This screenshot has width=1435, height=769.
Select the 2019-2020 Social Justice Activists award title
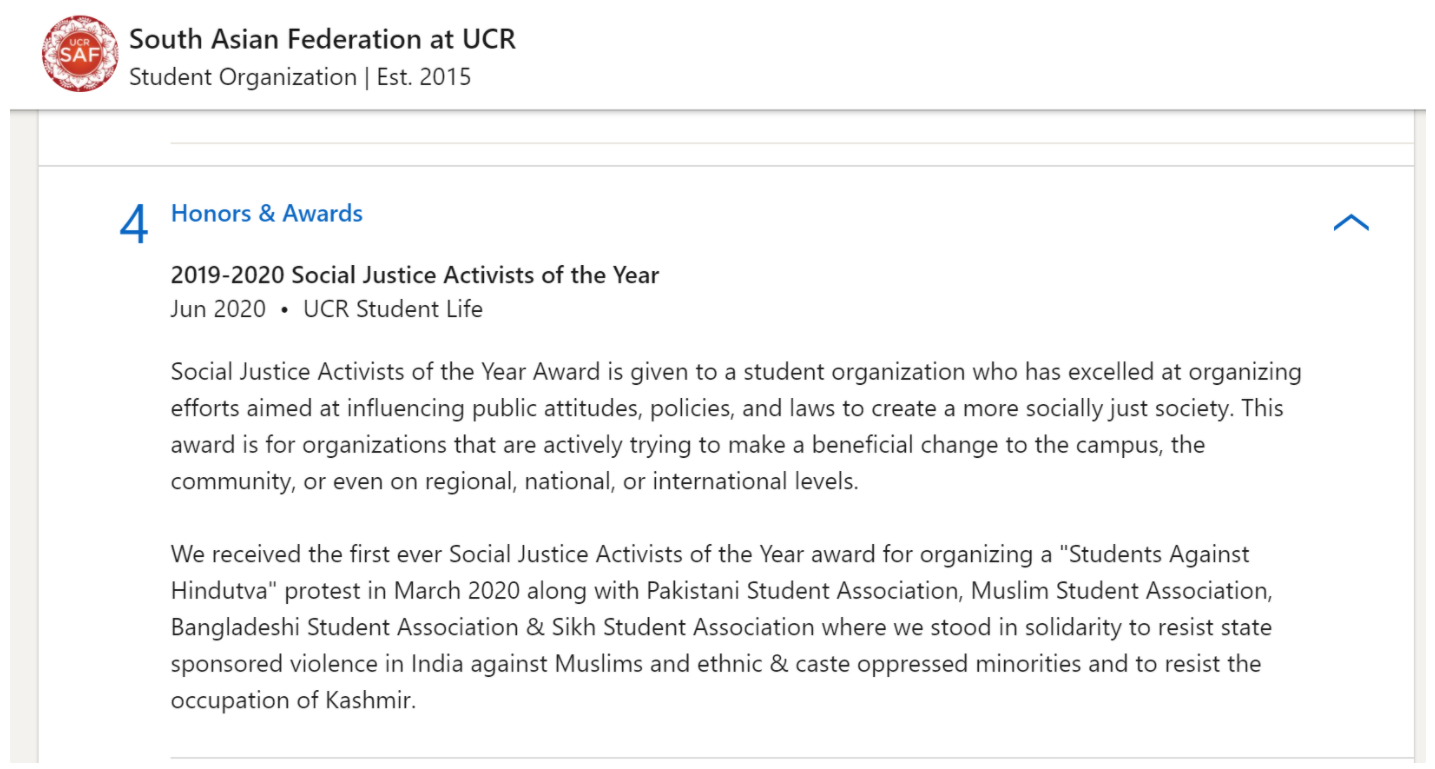pos(414,275)
